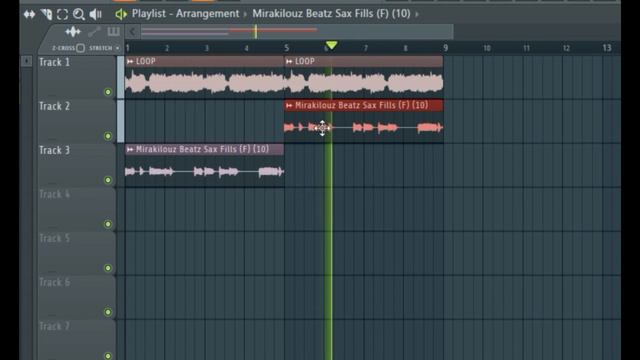This screenshot has height=360, width=640.
Task: Select red Sax Fills waveform on Track 2
Action: (x=364, y=128)
